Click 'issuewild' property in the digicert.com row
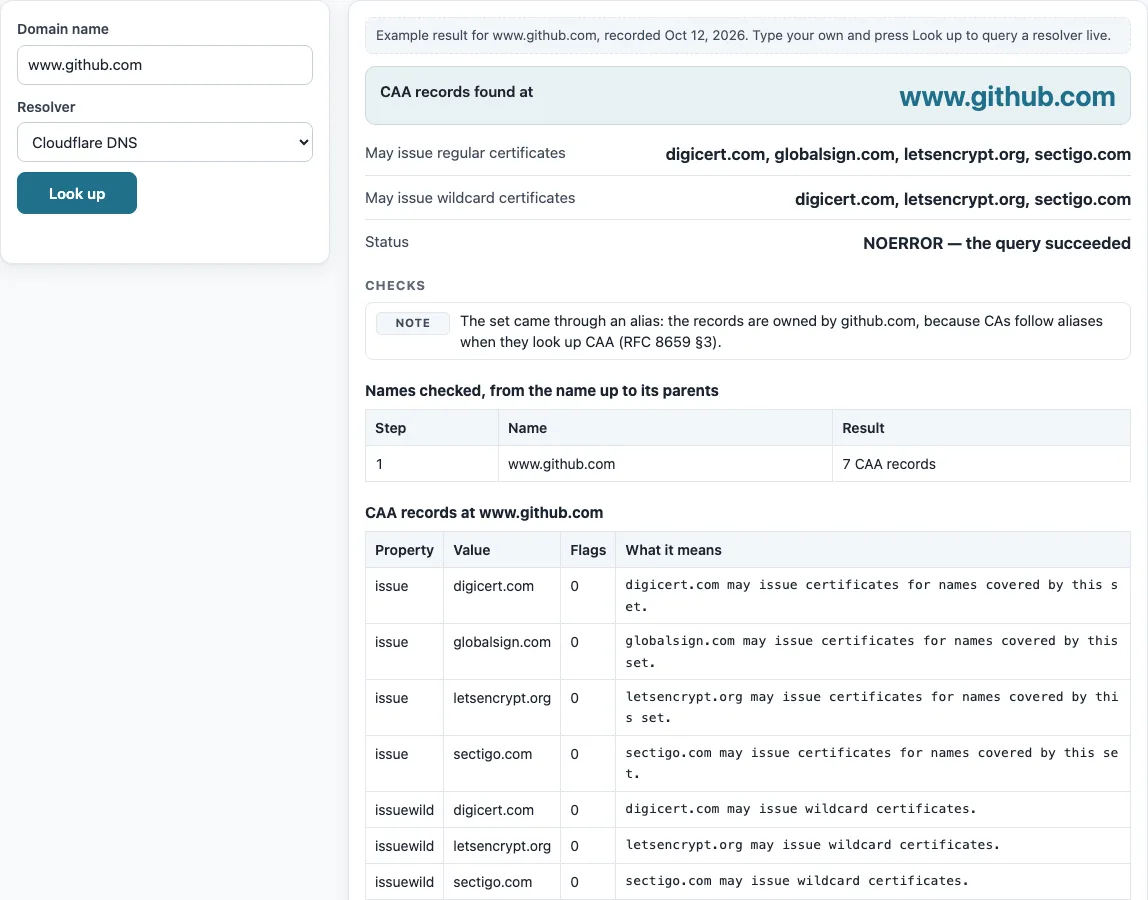The width and height of the screenshot is (1148, 900). coord(404,810)
